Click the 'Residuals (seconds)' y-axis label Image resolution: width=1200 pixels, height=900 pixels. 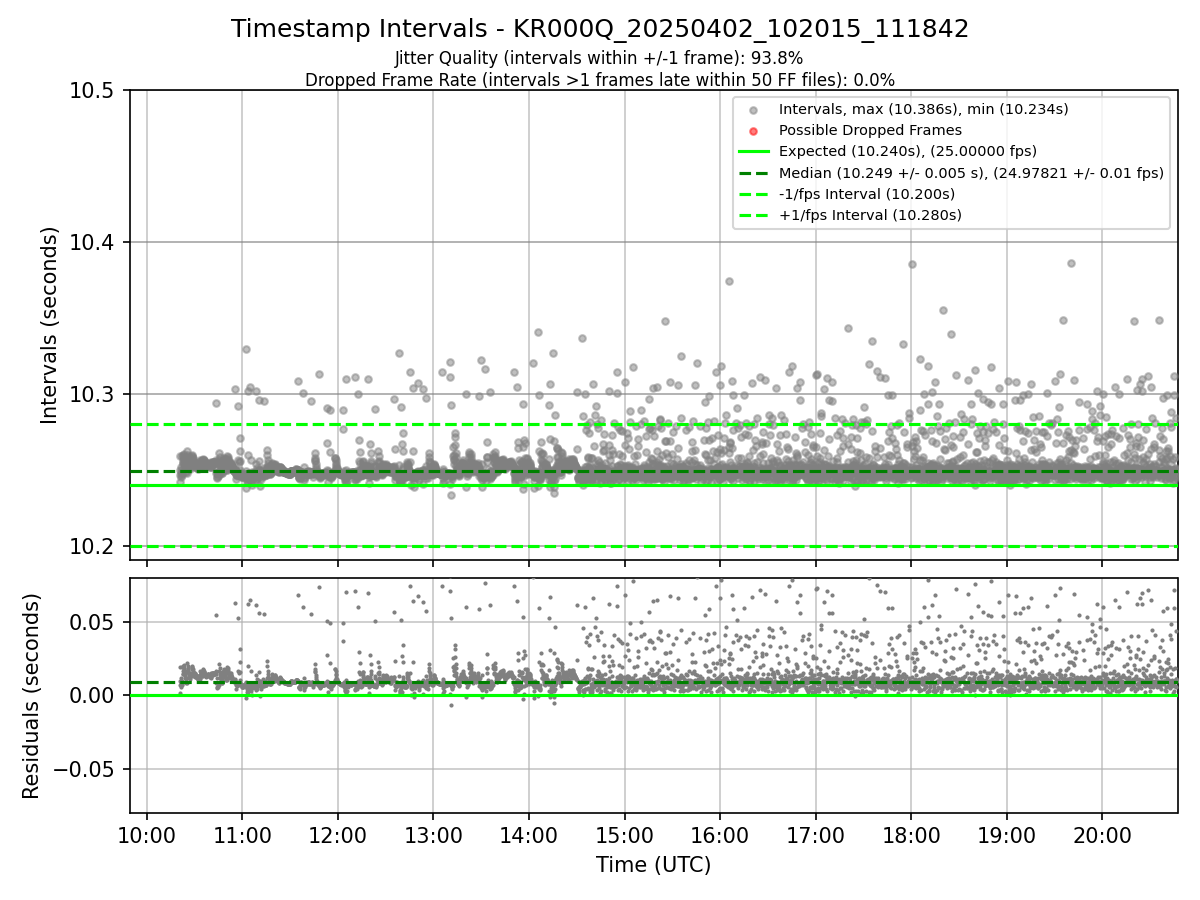tap(32, 696)
